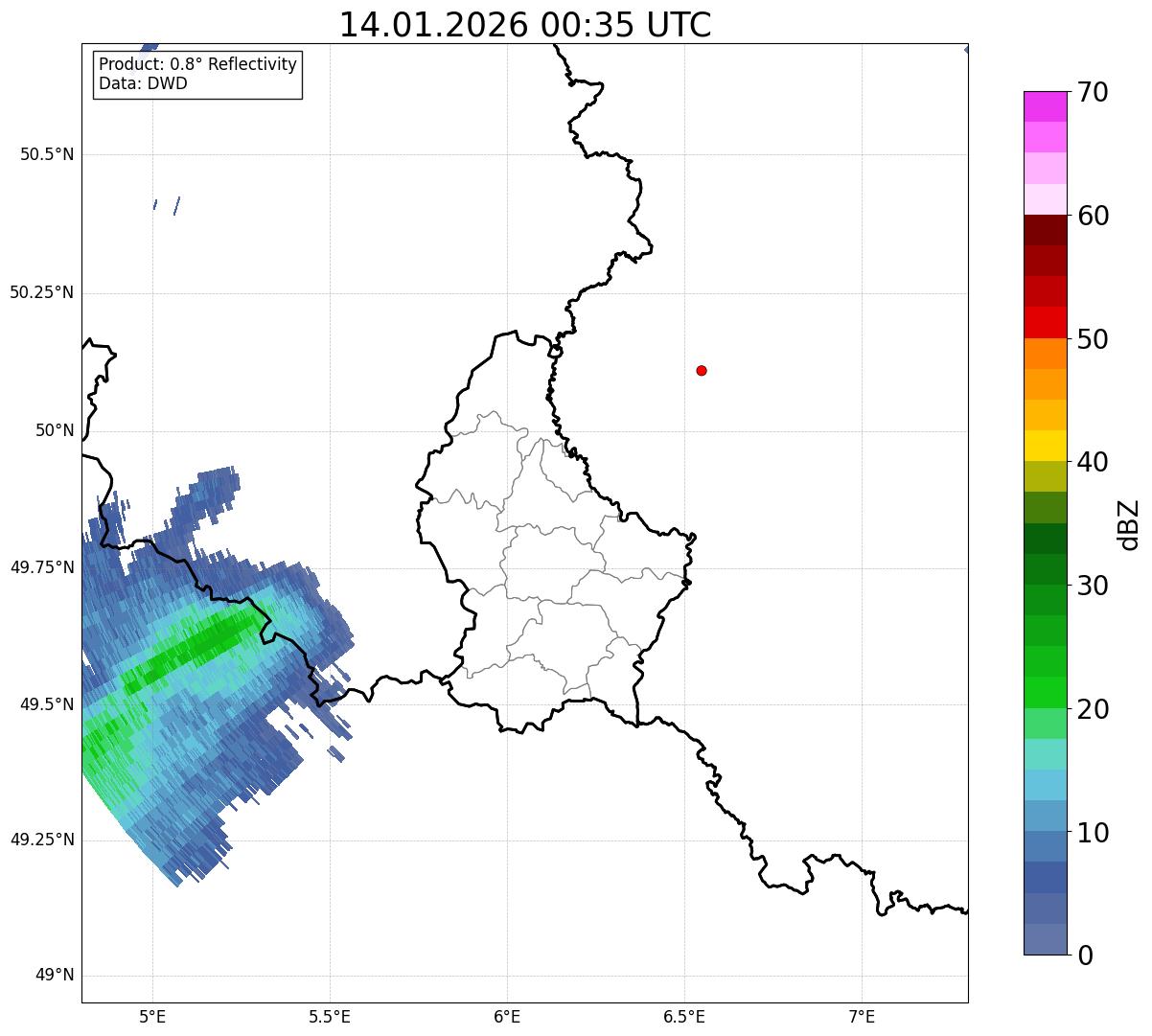Click the '5.5°E' longitude label

(330, 1016)
